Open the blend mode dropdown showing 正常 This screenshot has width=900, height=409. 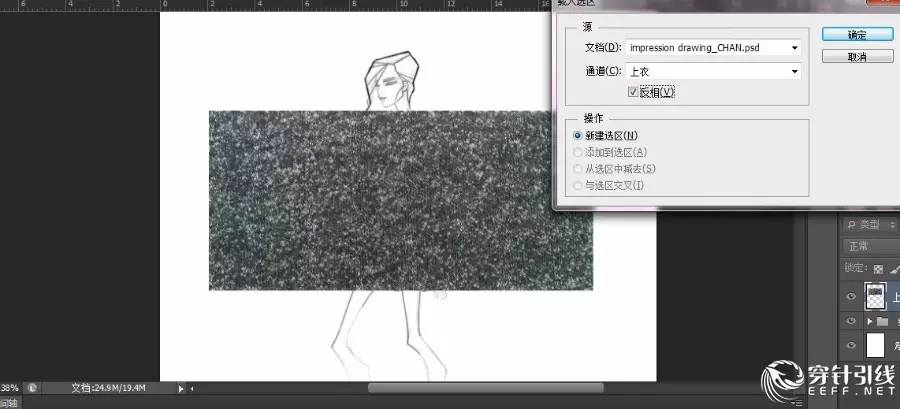coord(871,247)
